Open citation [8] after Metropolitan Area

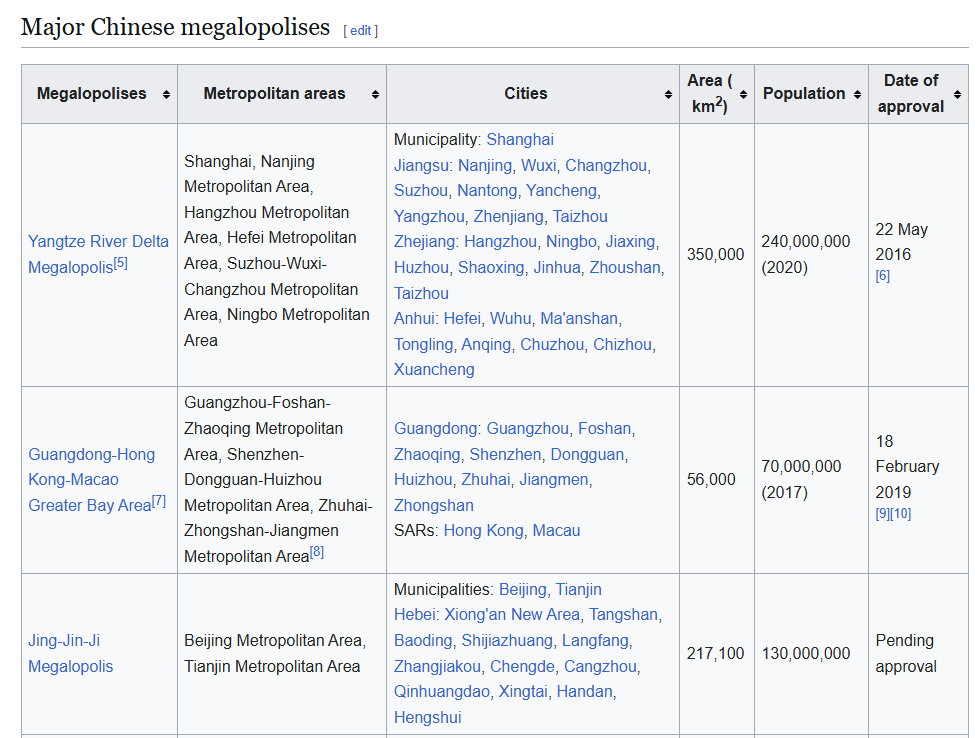pos(317,551)
